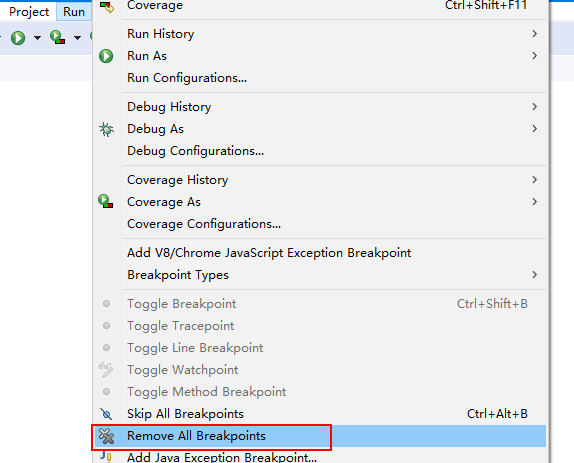Select Coverage with Ctrl+Shift+F11 shortcut
This screenshot has height=463, width=574.
pos(320,5)
